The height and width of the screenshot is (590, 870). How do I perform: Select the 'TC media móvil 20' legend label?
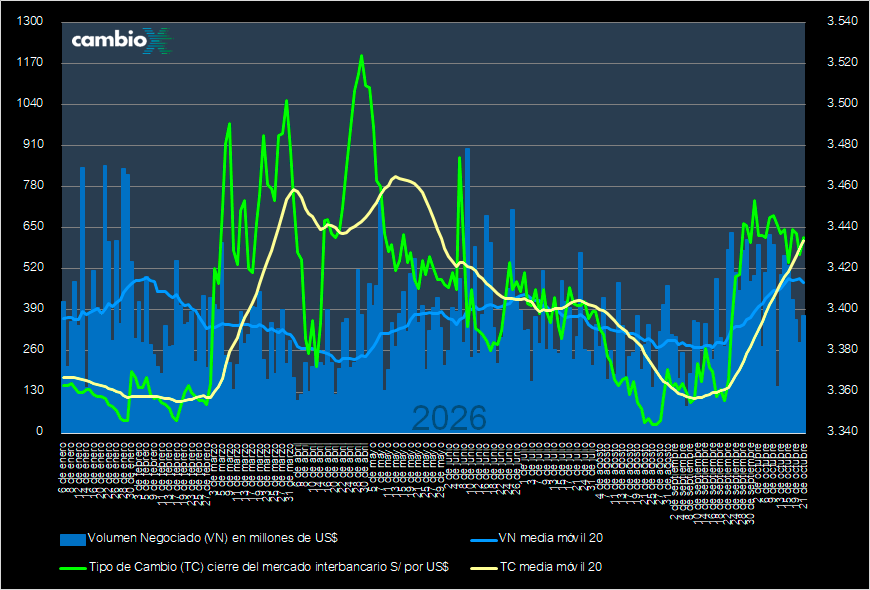point(551,568)
